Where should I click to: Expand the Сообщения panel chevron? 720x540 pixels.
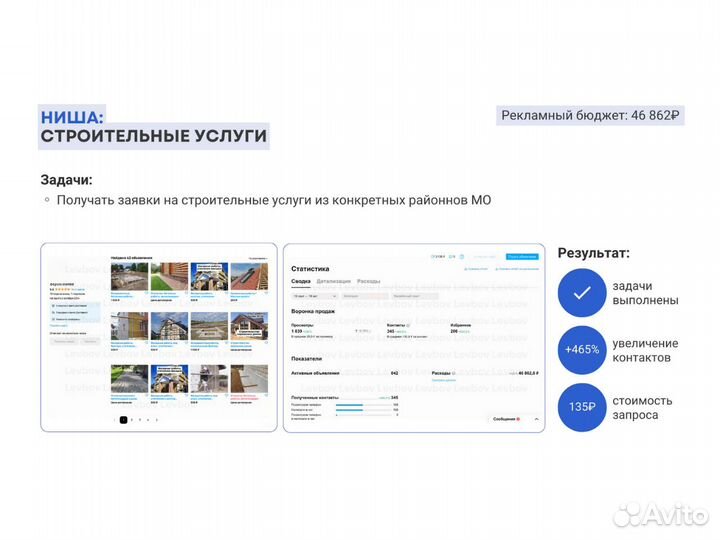coord(536,419)
